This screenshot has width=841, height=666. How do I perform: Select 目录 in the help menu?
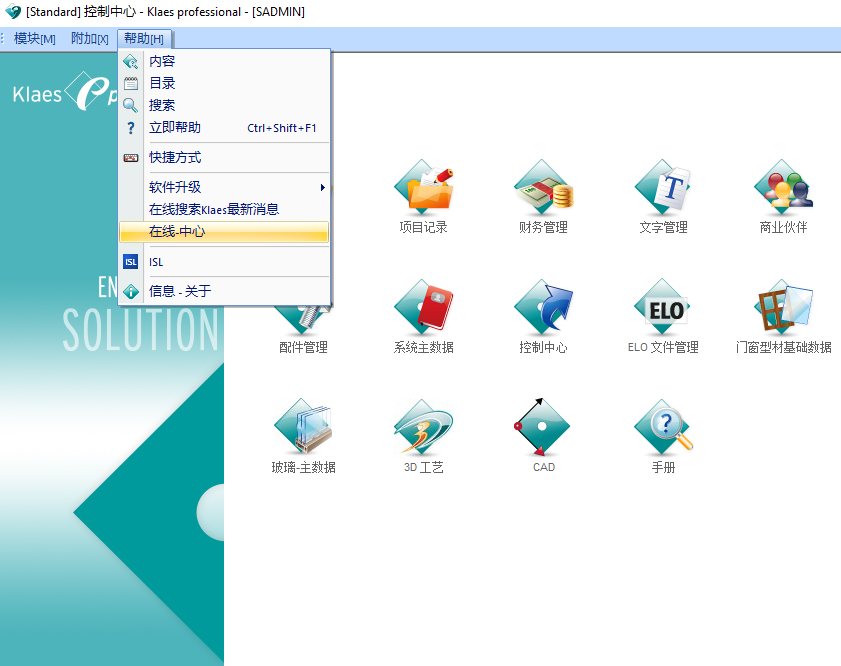click(x=224, y=83)
